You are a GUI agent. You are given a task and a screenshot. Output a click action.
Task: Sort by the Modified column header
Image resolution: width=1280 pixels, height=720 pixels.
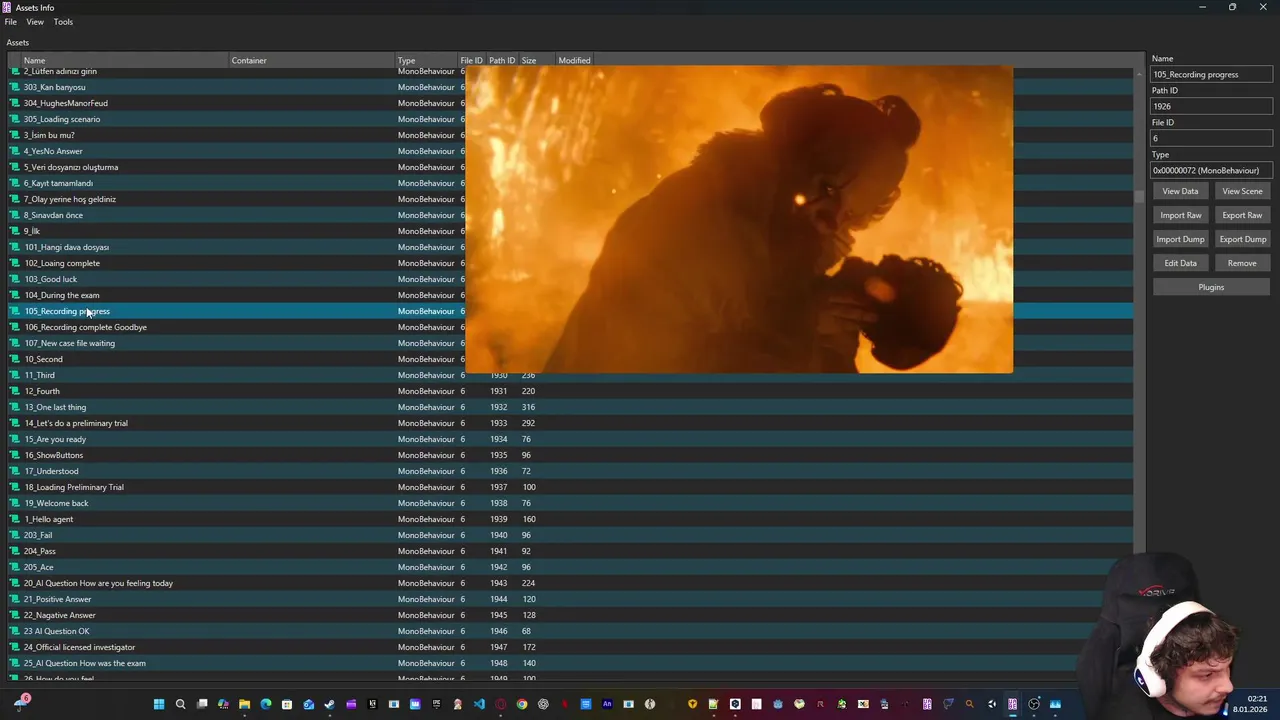click(x=574, y=60)
